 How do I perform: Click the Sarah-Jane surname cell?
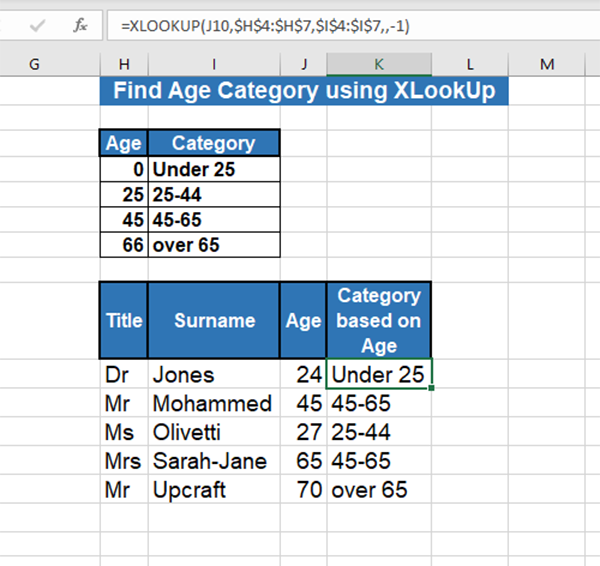point(213,461)
